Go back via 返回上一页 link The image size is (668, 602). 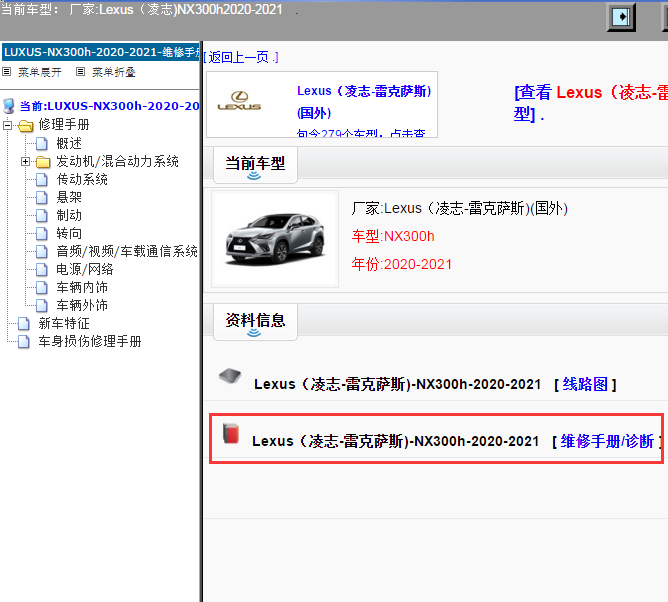click(241, 57)
